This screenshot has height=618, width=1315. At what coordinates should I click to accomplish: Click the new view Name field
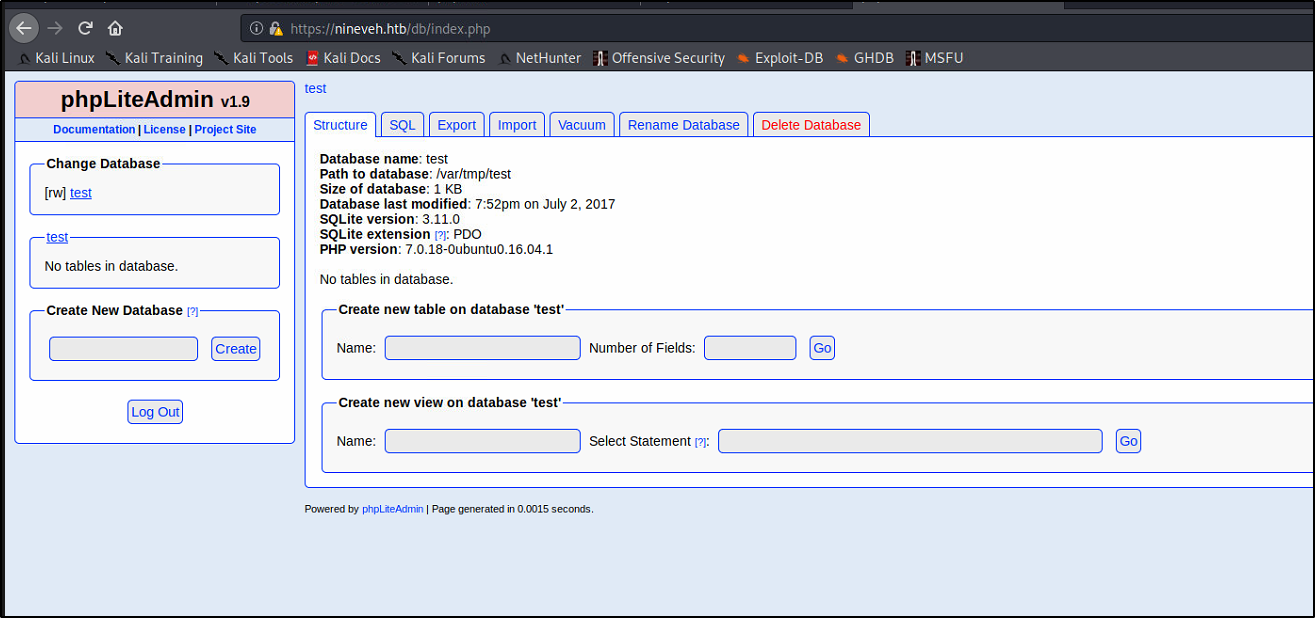(482, 441)
